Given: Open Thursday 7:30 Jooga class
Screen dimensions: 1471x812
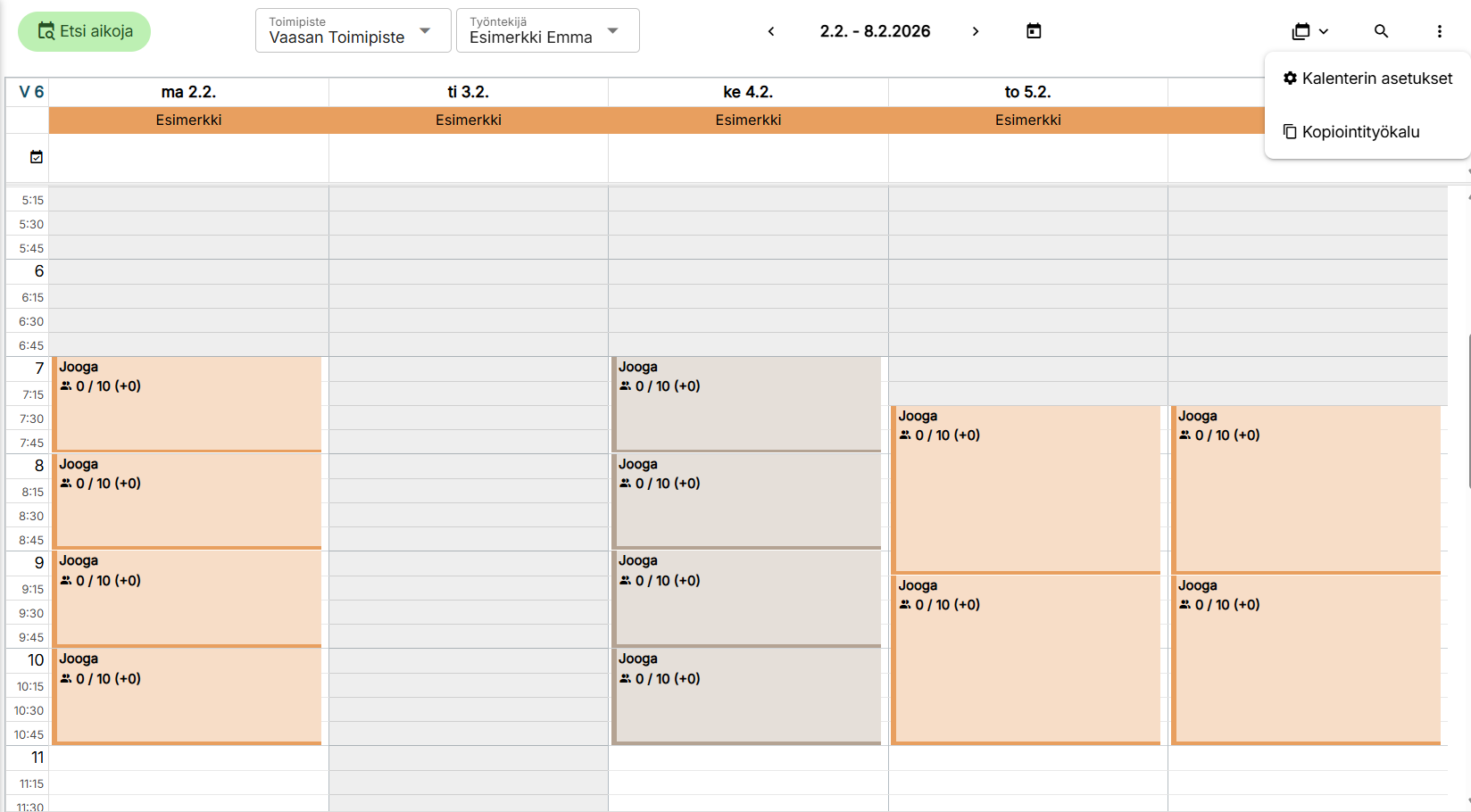Looking at the screenshot, I should [x=1026, y=489].
